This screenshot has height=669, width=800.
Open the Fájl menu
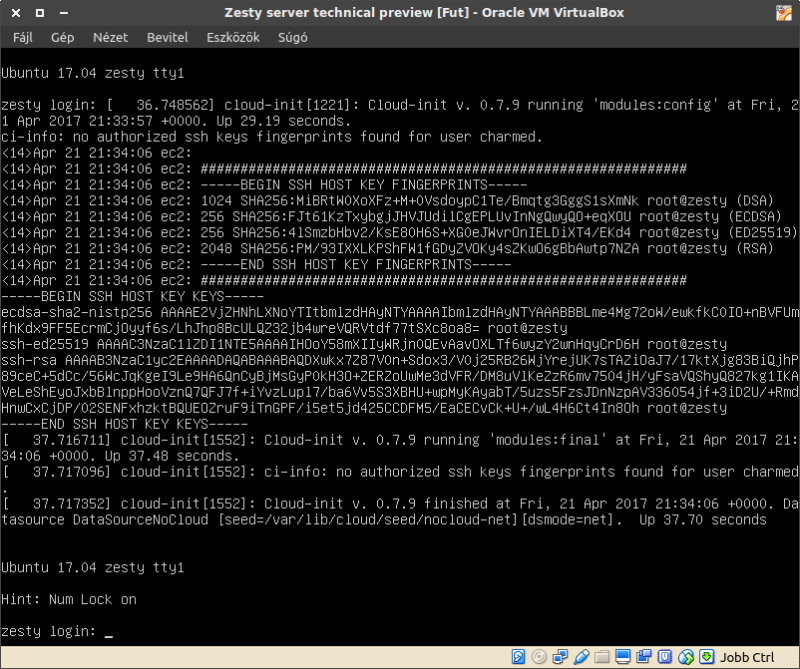point(23,38)
